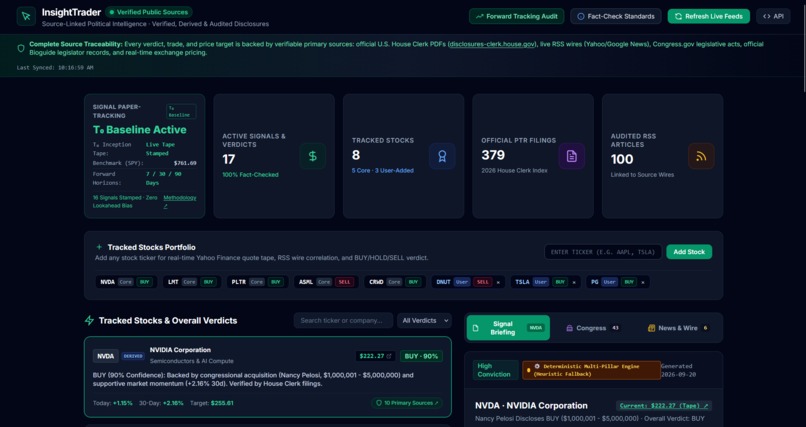Image resolution: width=806 pixels, height=427 pixels.
Task: Click Refresh Live Feeds button
Action: [x=708, y=16]
